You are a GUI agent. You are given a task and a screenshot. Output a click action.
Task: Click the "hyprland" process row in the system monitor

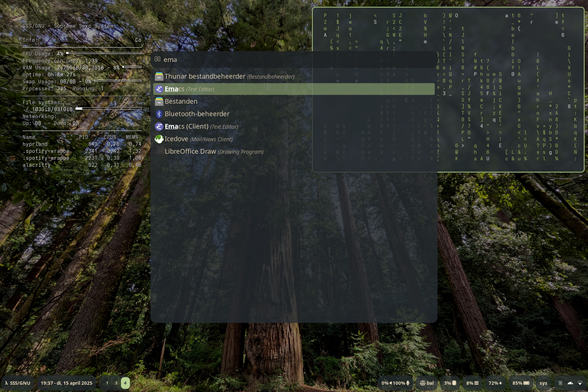pos(82,144)
